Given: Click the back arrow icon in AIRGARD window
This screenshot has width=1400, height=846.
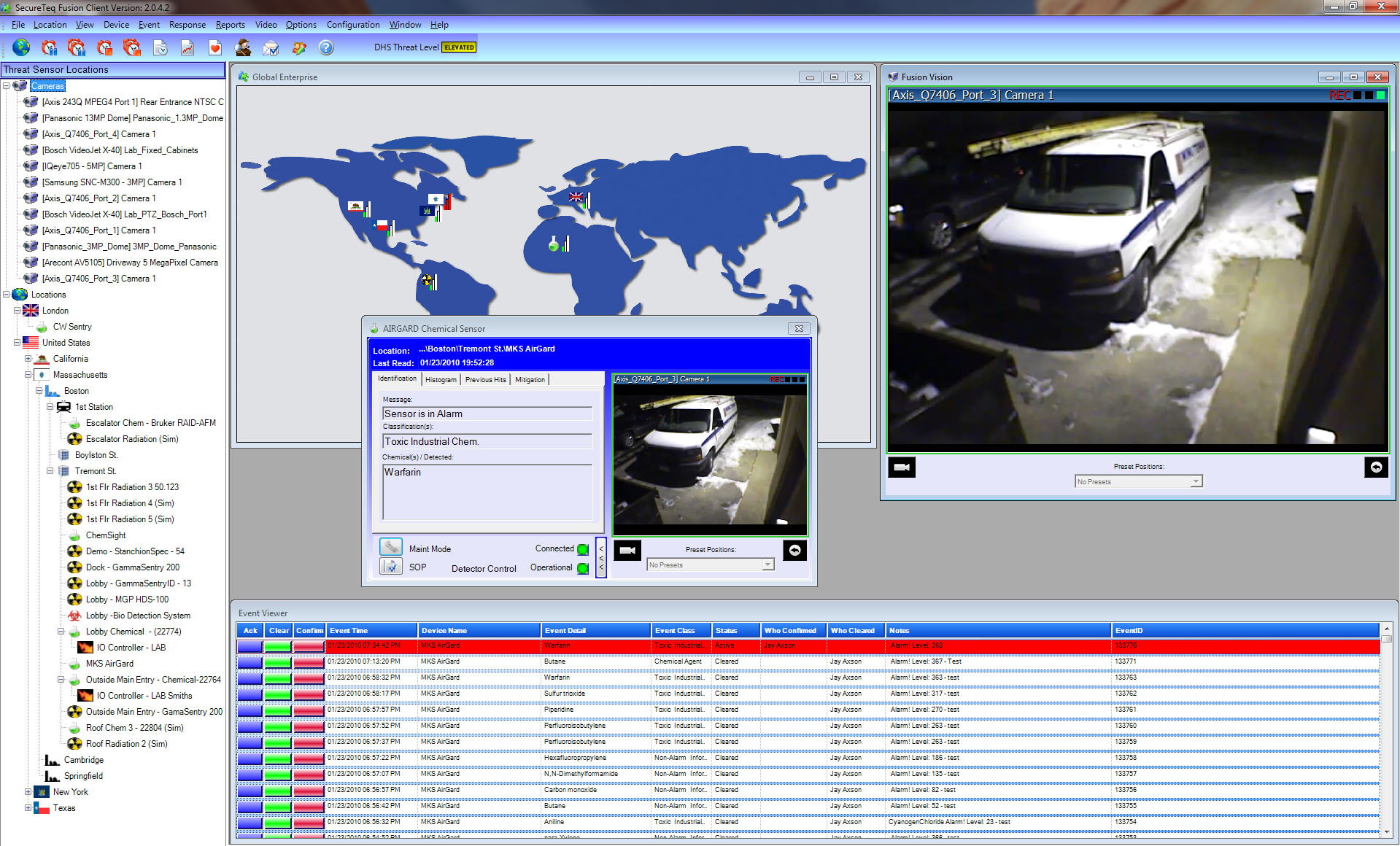Looking at the screenshot, I should 794,550.
